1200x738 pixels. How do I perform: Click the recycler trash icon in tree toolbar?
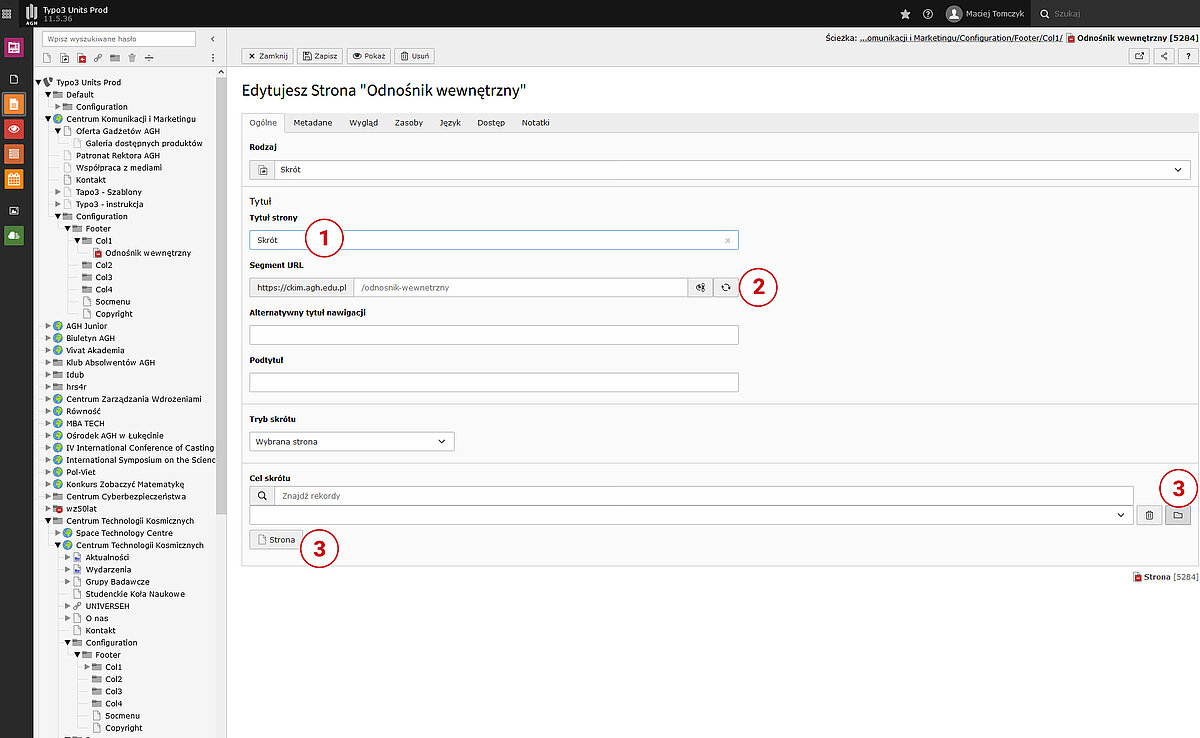coord(132,58)
